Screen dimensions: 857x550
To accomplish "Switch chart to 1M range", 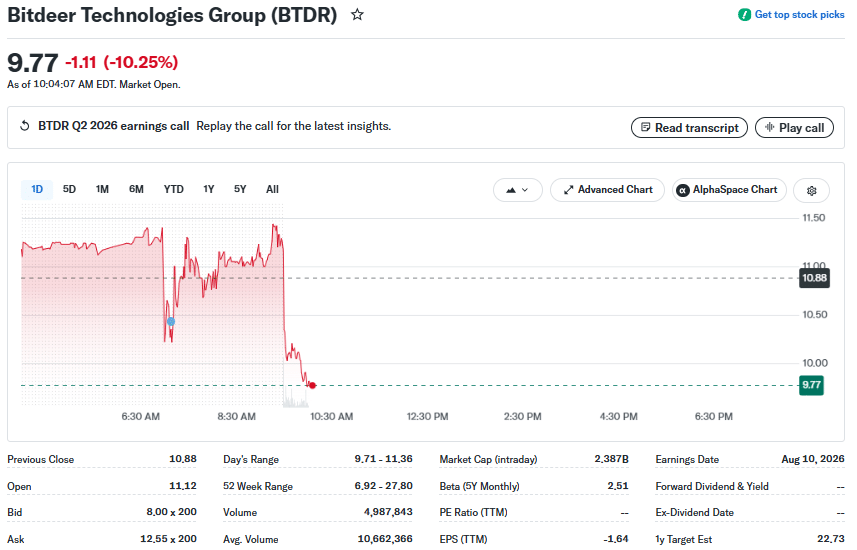I will click(102, 189).
